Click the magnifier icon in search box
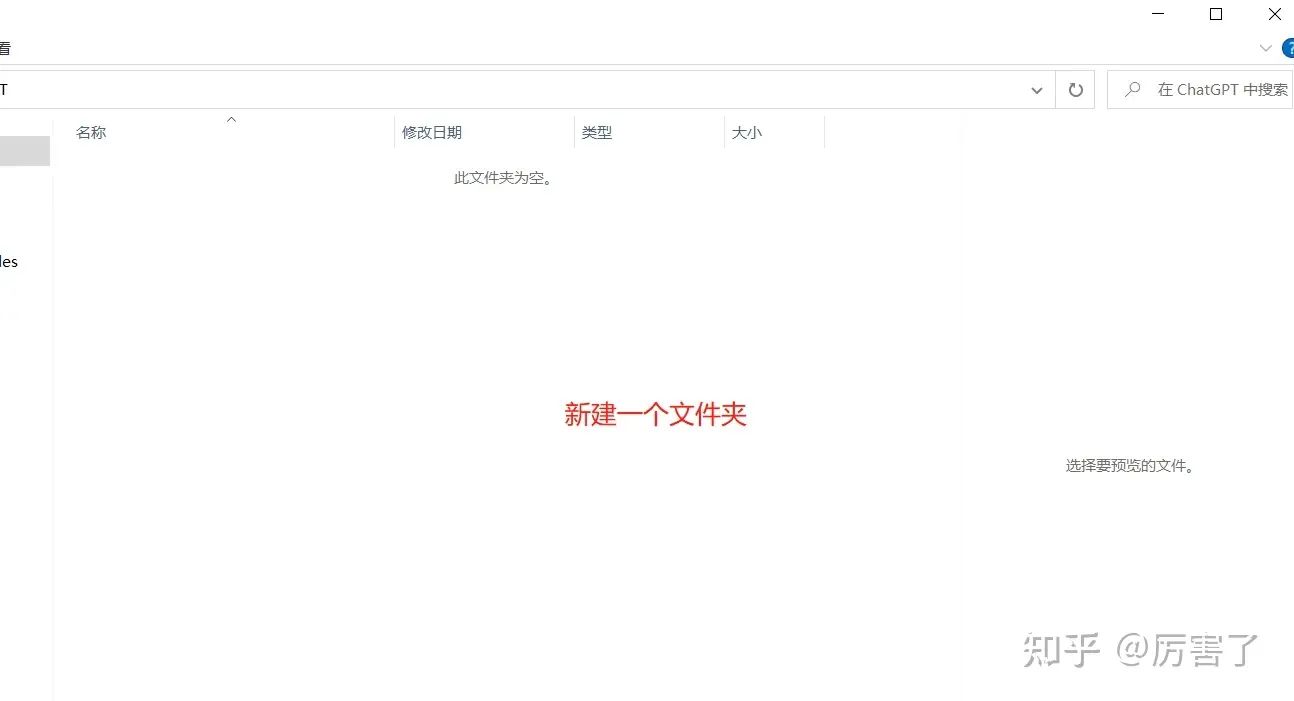 coord(1132,90)
